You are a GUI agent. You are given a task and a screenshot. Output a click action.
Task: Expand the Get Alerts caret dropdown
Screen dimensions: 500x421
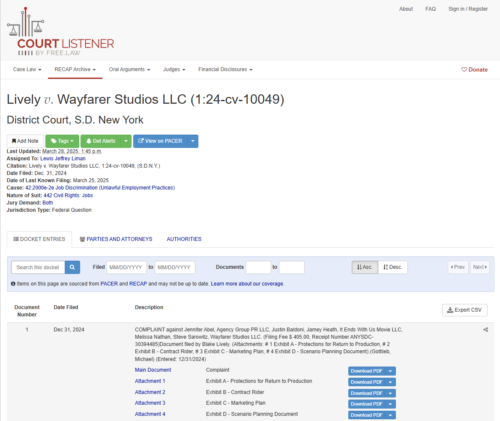tap(126, 141)
